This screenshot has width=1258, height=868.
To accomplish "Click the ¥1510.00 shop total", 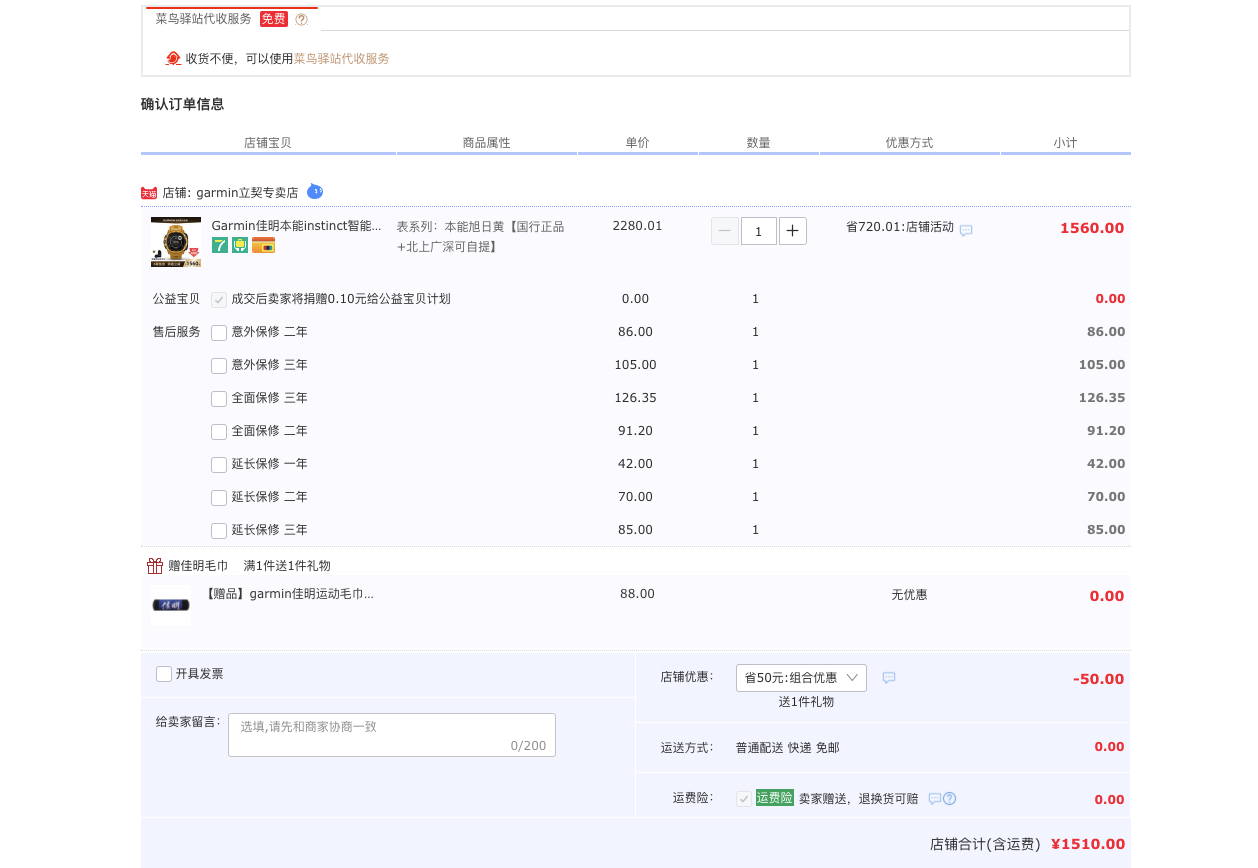I will click(x=1088, y=844).
